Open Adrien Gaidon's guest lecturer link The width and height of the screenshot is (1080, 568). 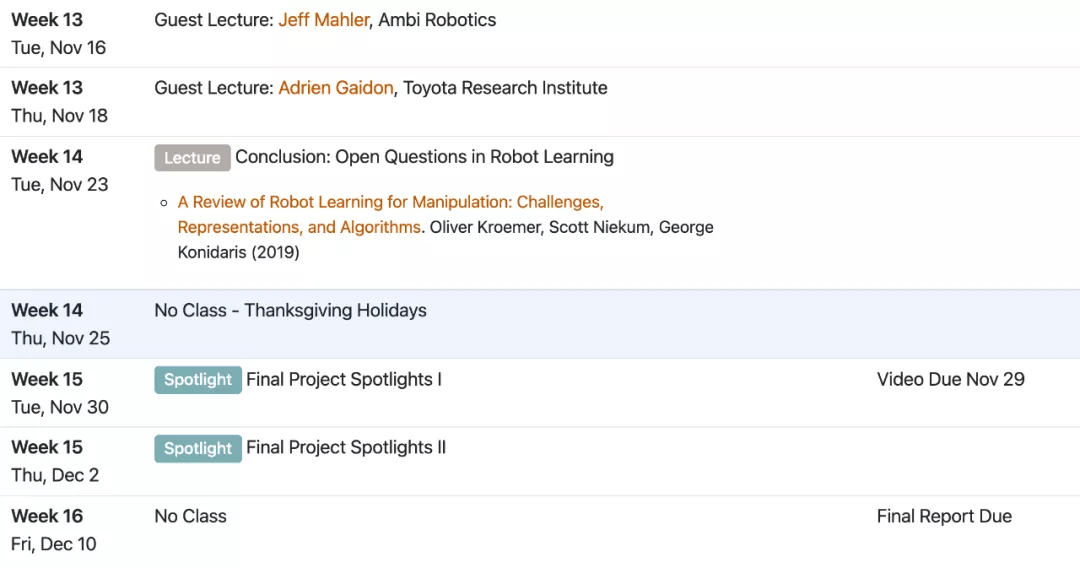point(336,88)
